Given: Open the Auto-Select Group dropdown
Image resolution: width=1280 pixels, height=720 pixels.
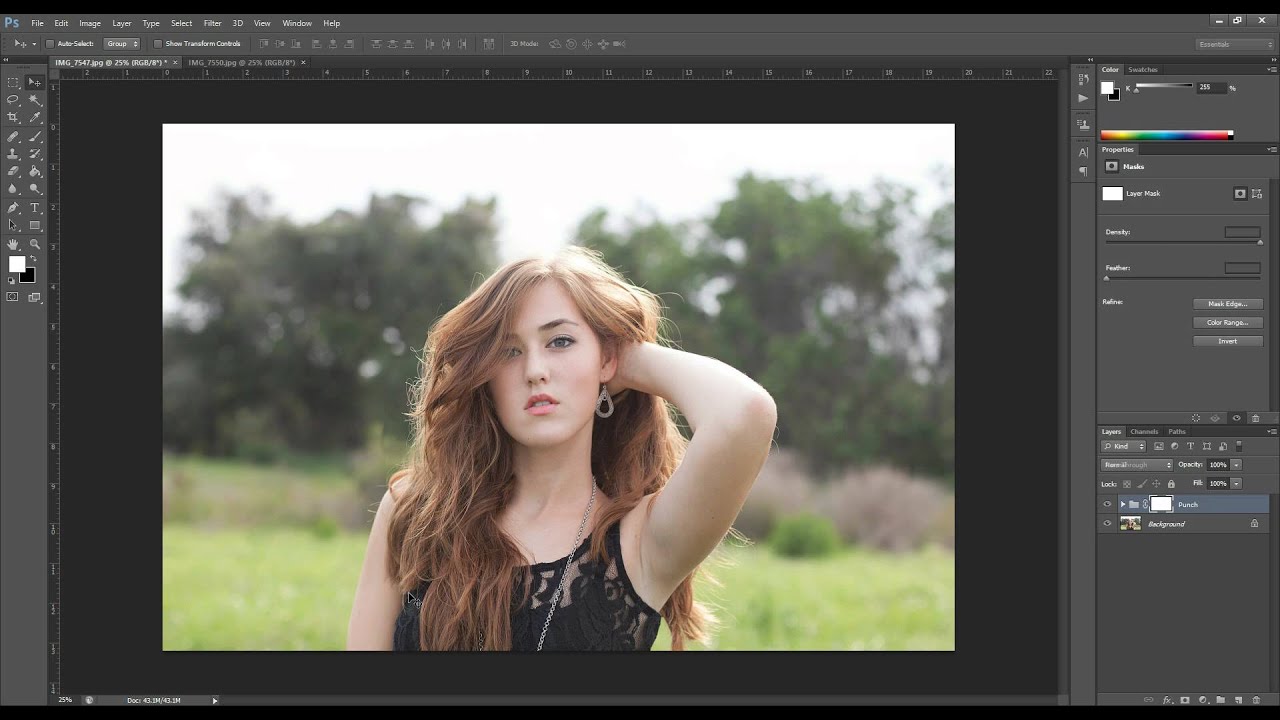Looking at the screenshot, I should tap(122, 44).
